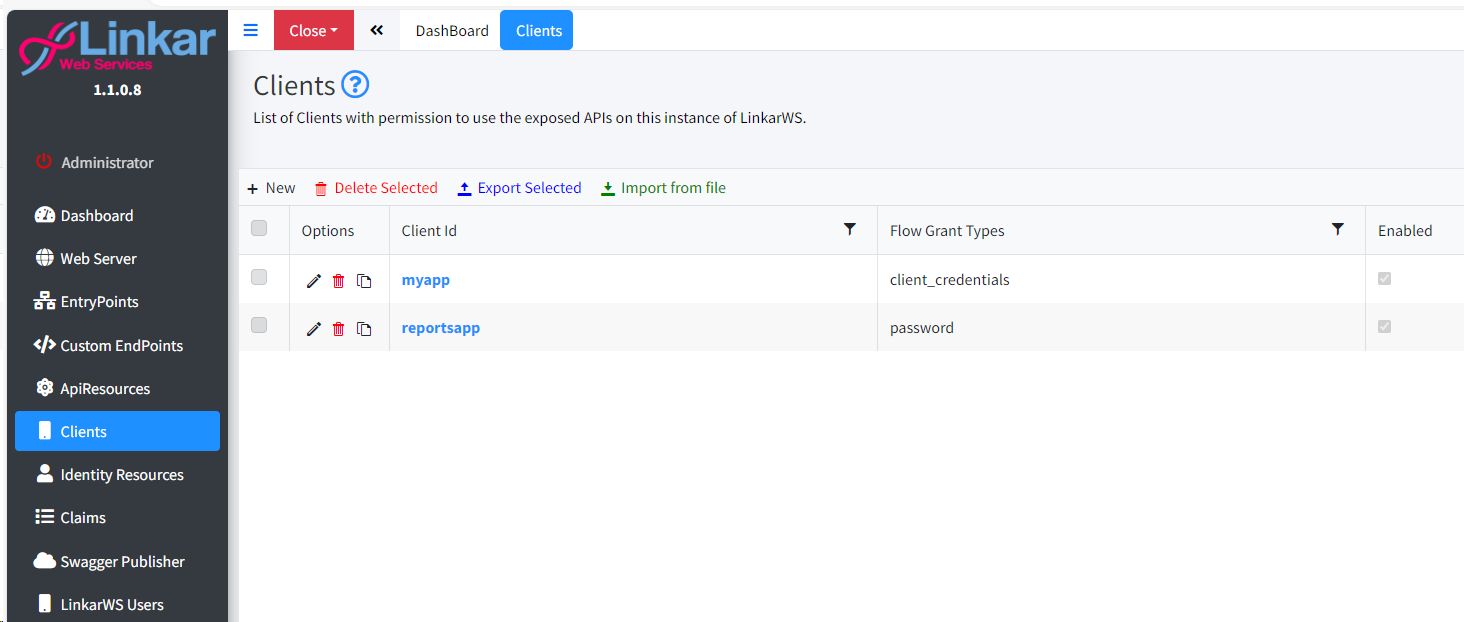Click the Administrator power icon
1464x622 pixels.
coord(43,162)
